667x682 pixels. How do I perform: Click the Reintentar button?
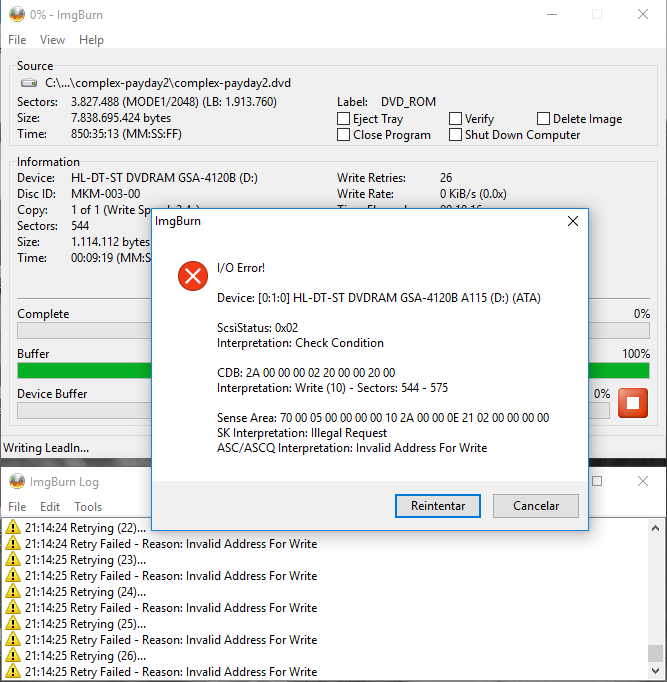[438, 506]
